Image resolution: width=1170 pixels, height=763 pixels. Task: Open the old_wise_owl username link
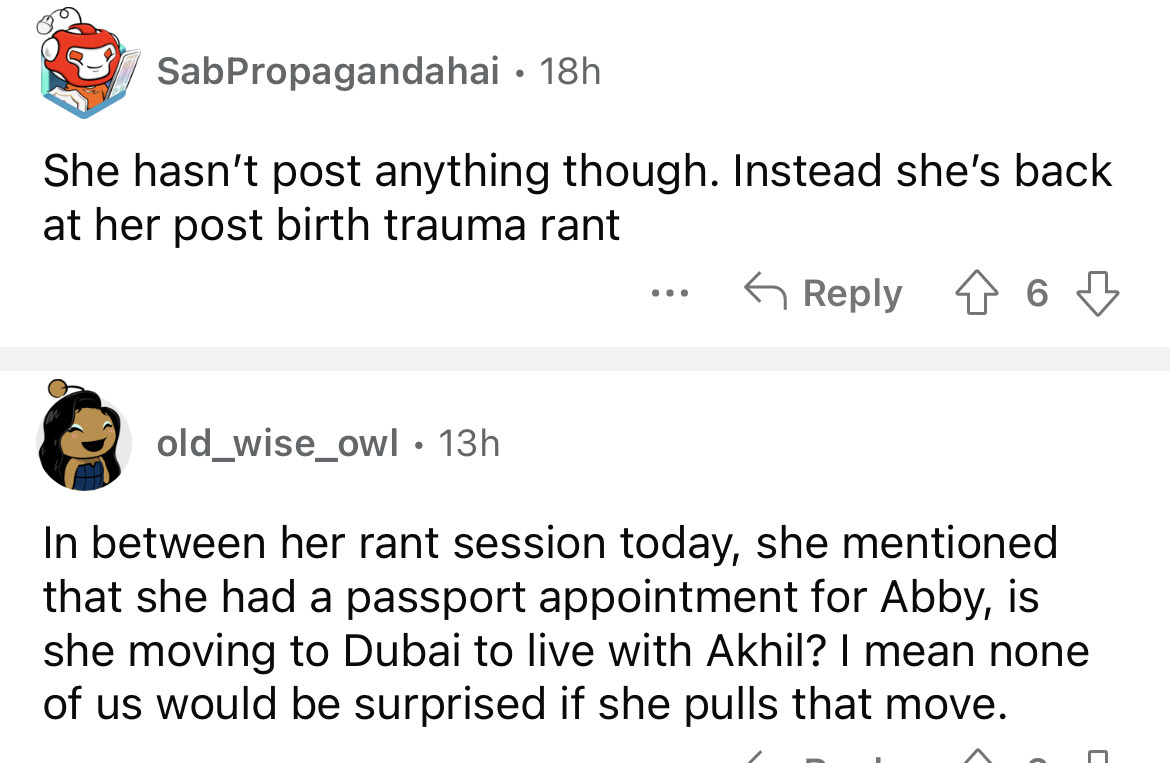(277, 441)
